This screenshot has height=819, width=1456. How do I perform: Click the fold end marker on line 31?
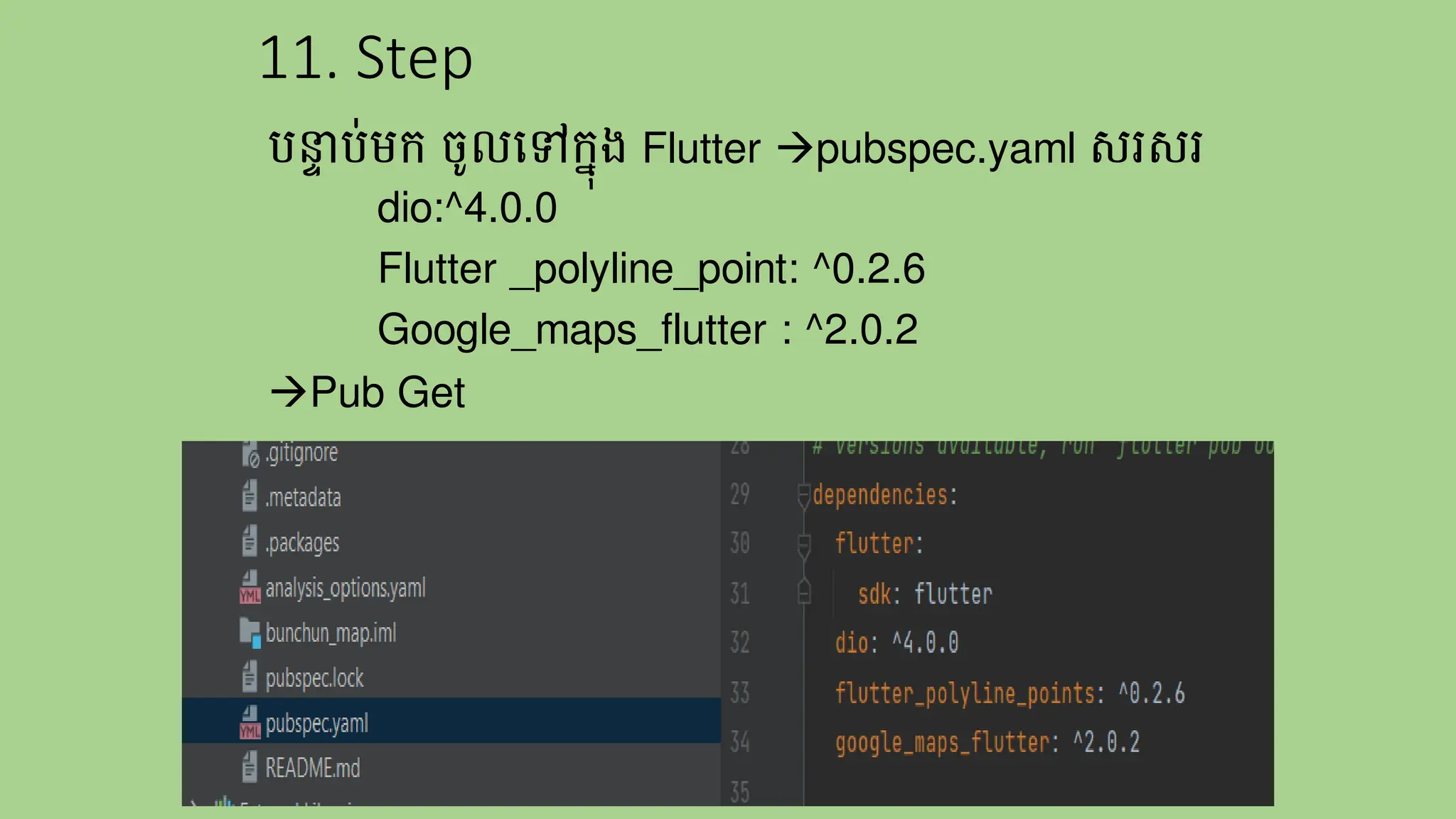tap(804, 591)
